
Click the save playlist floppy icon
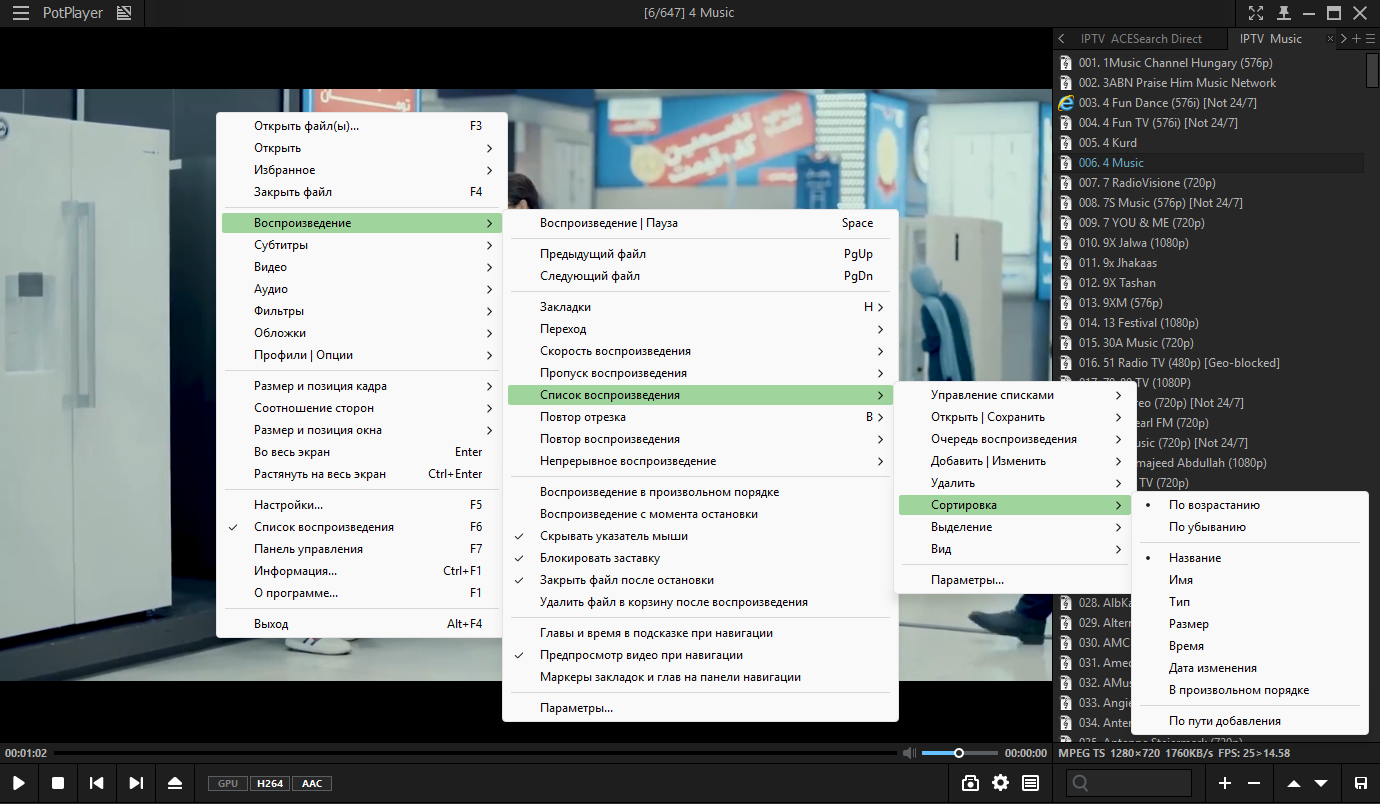pyautogui.click(x=1361, y=783)
